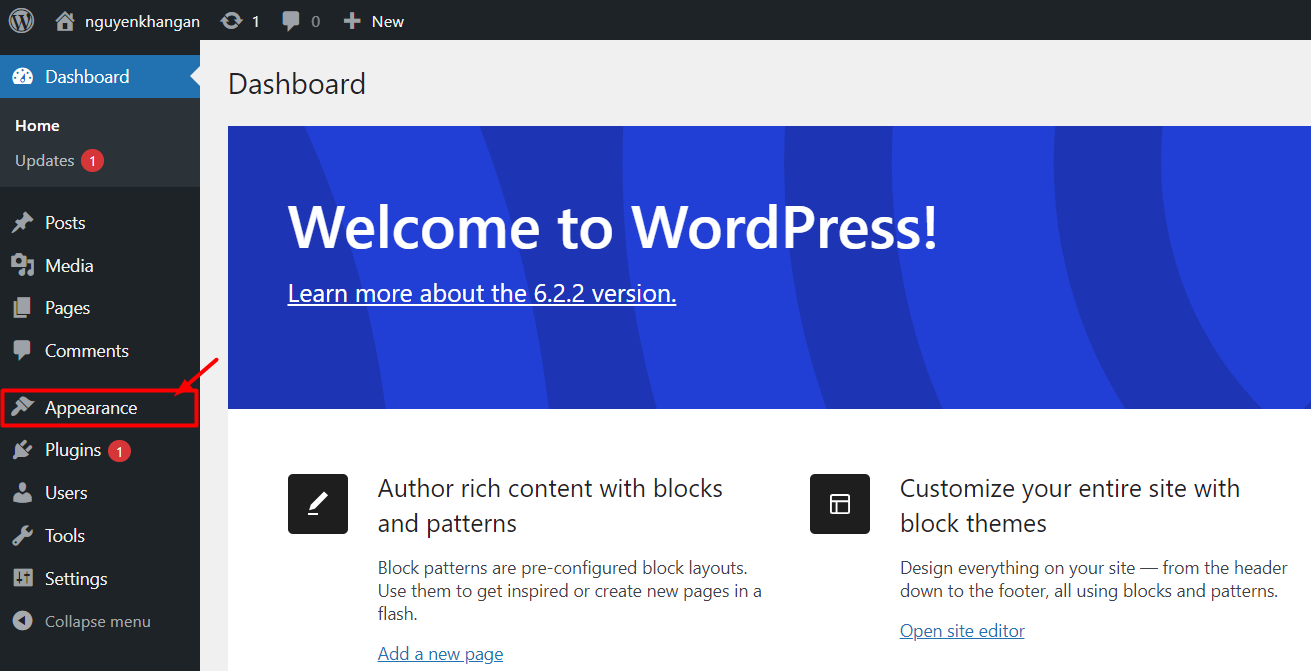Click the pencil icon for blocks and patterns
Image resolution: width=1311 pixels, height=671 pixels.
(x=318, y=504)
